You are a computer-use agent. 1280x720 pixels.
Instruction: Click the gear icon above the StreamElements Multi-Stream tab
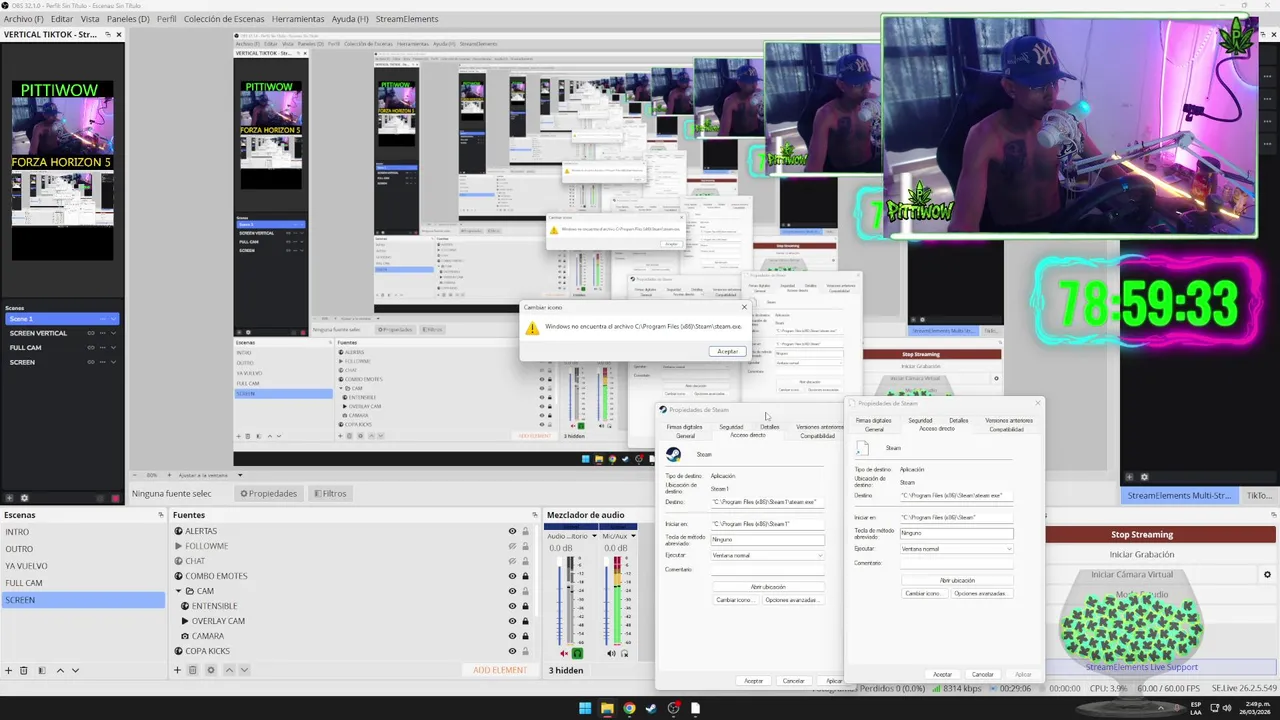coord(1144,477)
